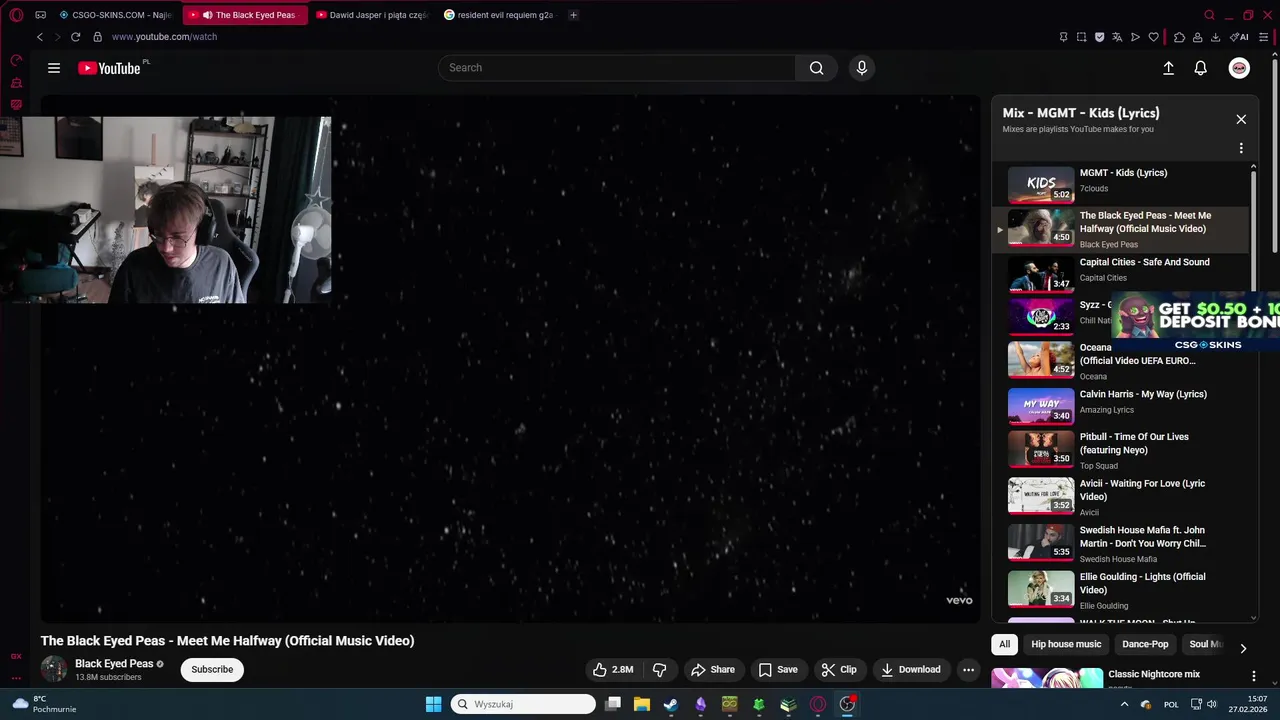Viewport: 1280px width, 720px height.
Task: Open the browser tab search magnifier
Action: pos(1209,15)
